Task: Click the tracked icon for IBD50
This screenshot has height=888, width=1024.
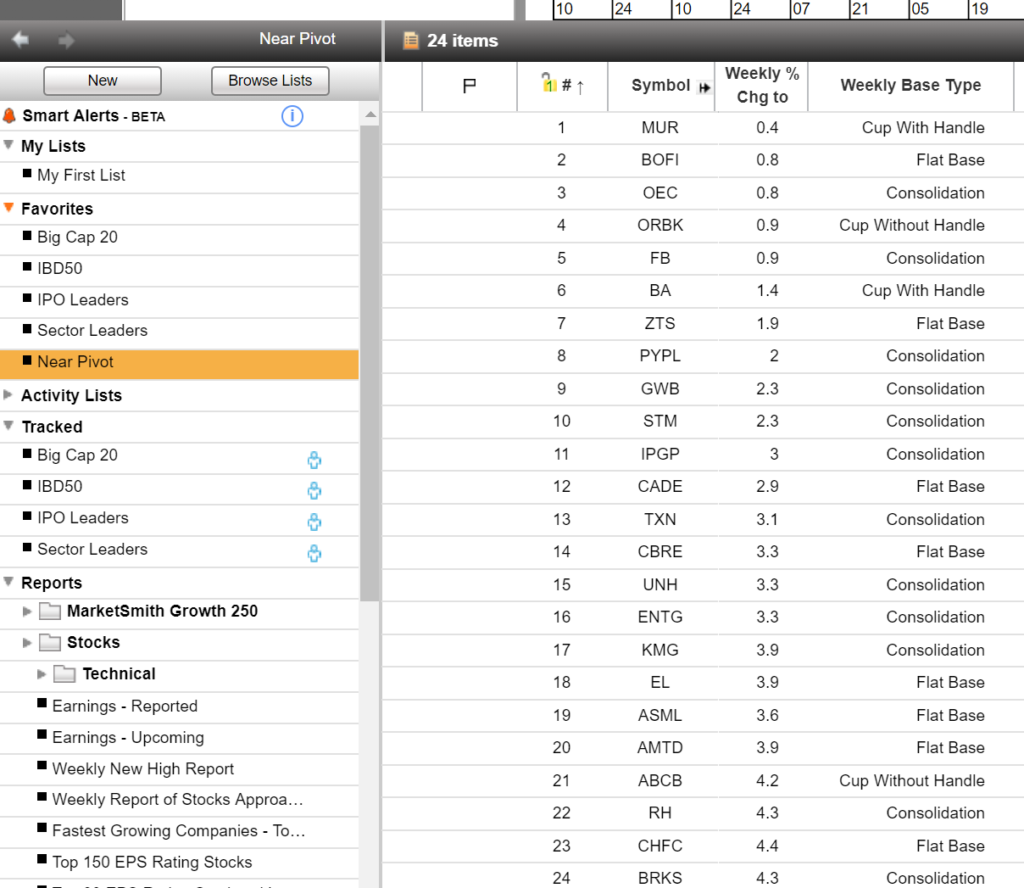Action: (x=314, y=490)
